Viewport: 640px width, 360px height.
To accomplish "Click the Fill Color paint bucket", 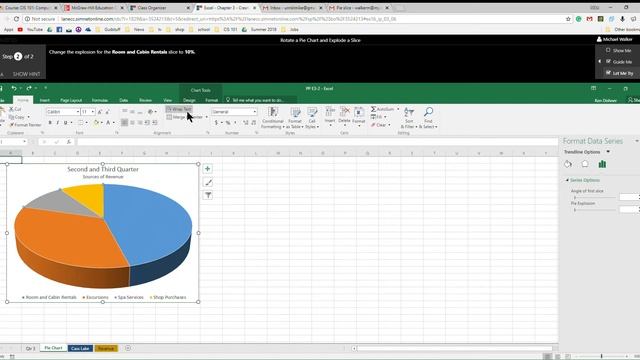I will (x=96, y=122).
